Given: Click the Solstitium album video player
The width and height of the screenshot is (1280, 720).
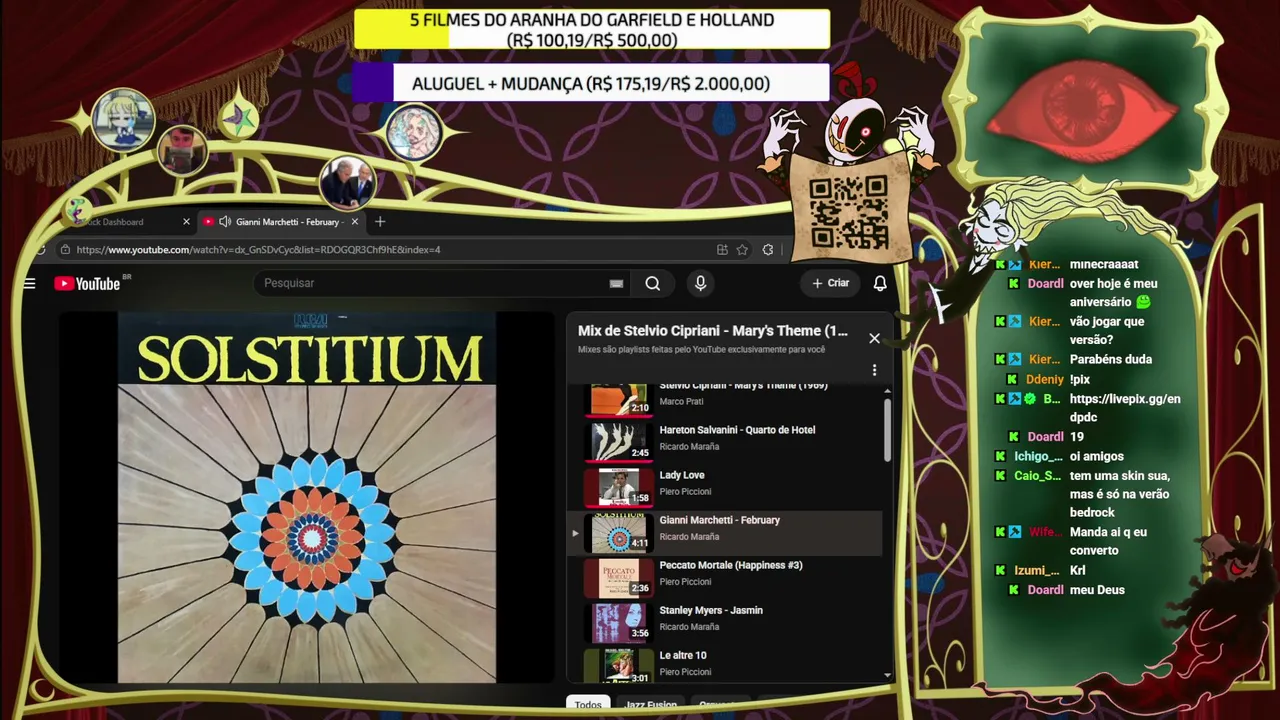Looking at the screenshot, I should (x=307, y=498).
